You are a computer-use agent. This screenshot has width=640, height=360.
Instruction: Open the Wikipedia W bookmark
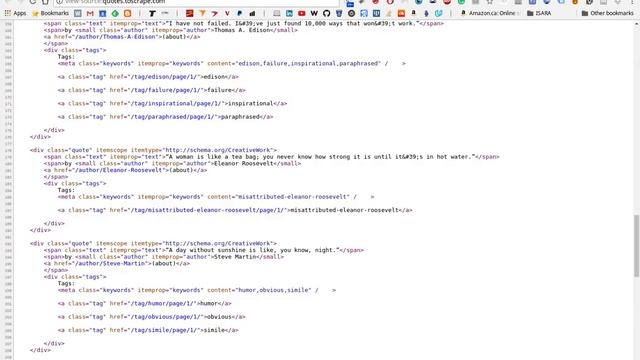(x=314, y=13)
